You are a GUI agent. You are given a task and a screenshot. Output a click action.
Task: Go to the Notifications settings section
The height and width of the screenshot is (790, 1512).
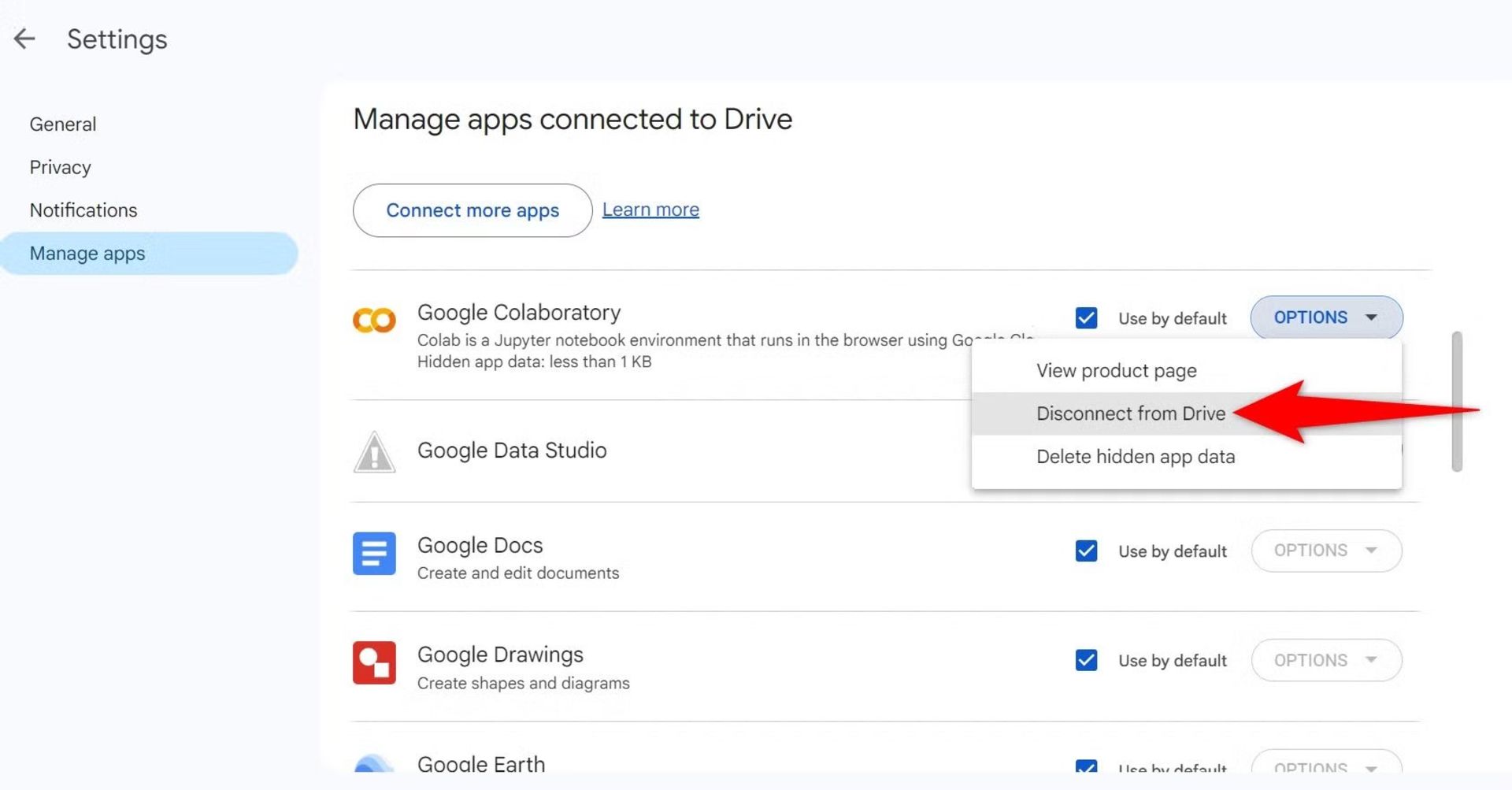[83, 210]
